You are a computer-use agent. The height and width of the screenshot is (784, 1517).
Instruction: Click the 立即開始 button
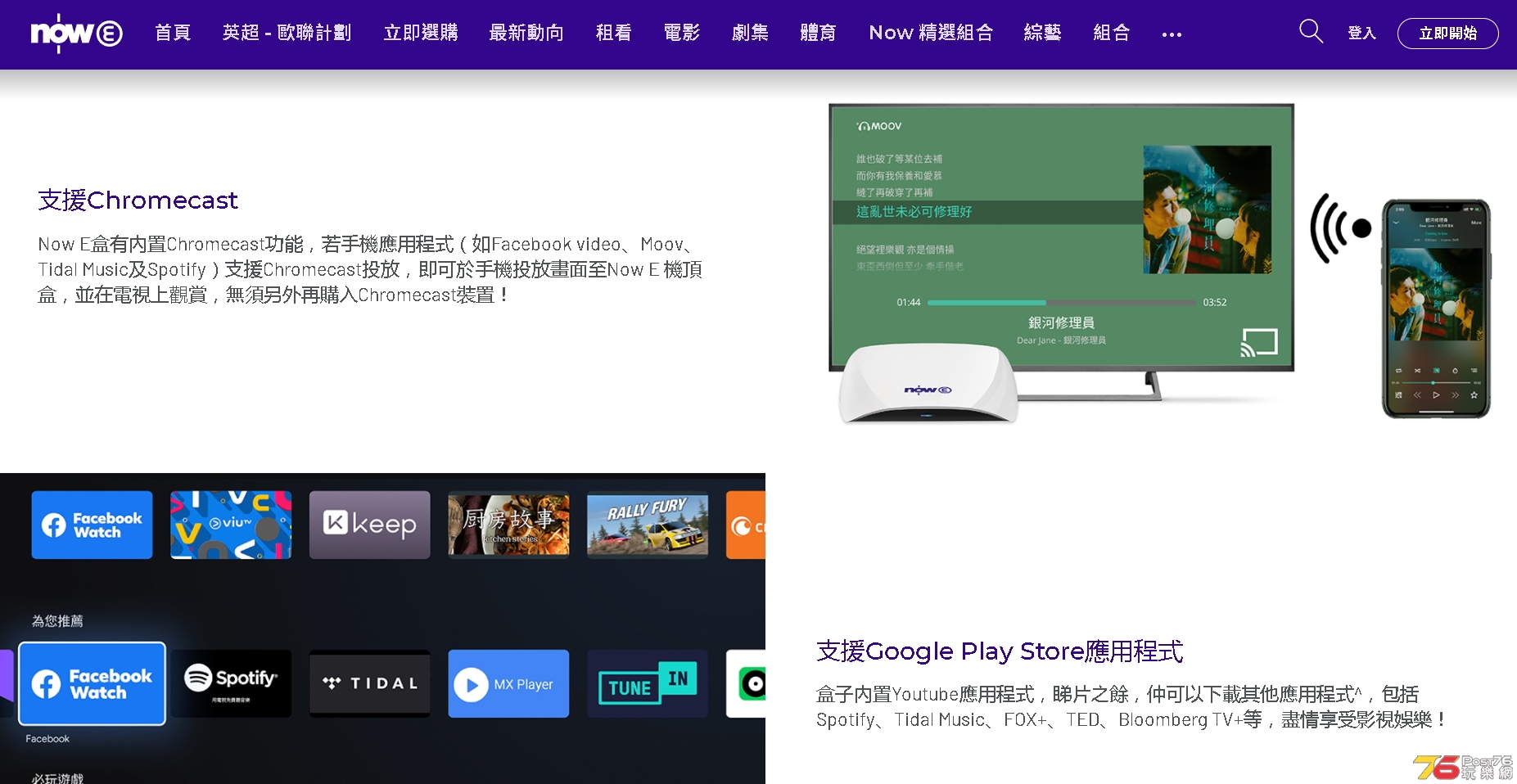coord(1447,34)
